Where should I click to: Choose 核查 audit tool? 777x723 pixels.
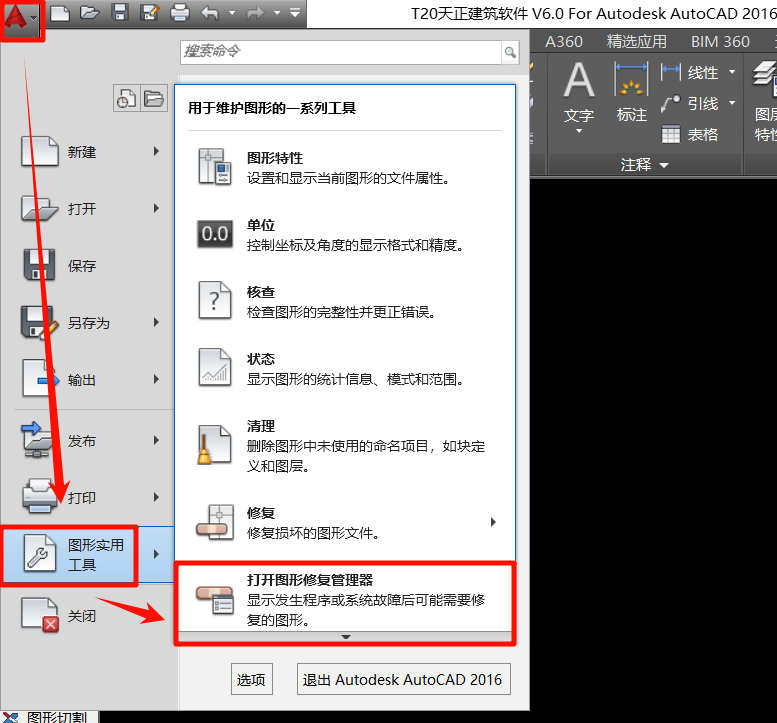tap(345, 301)
